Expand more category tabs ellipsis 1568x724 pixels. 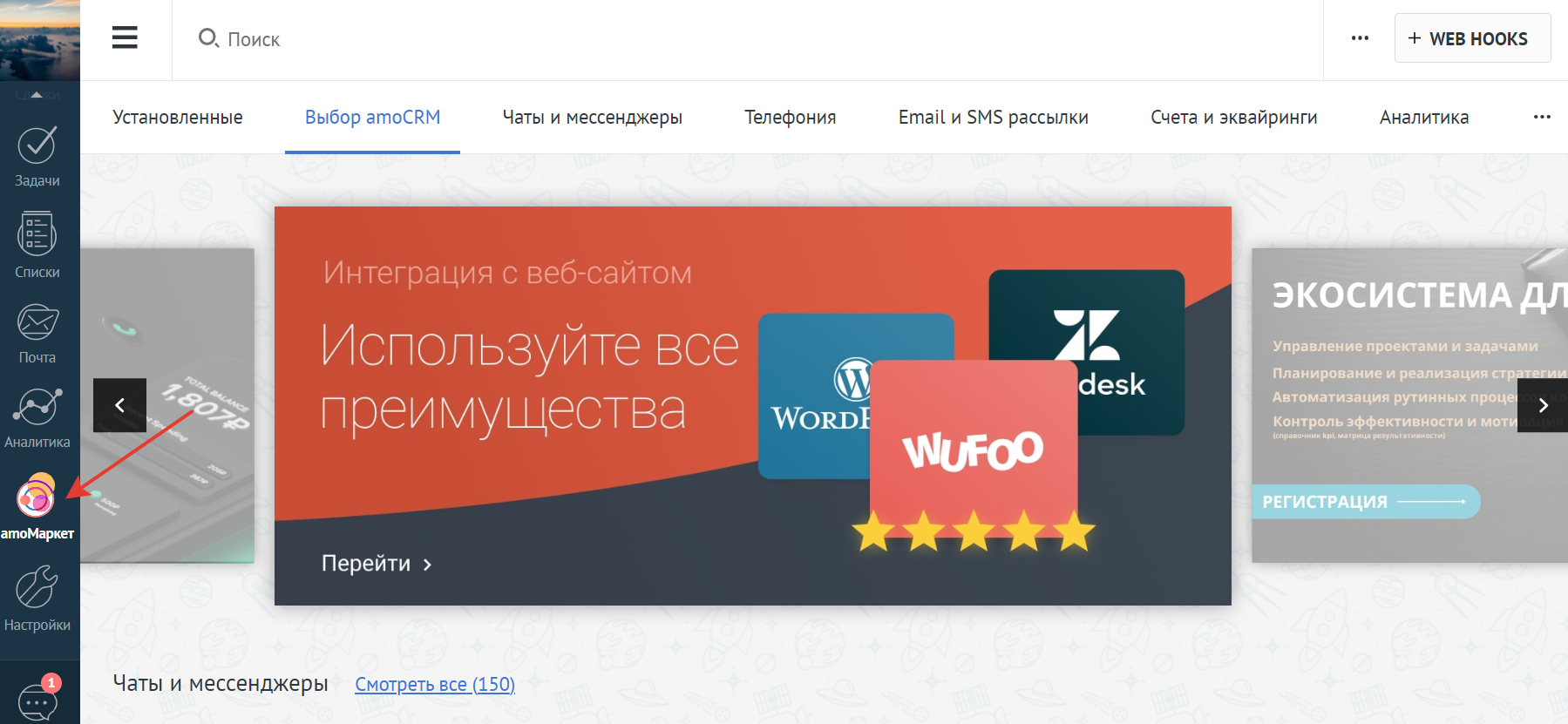pyautogui.click(x=1541, y=117)
